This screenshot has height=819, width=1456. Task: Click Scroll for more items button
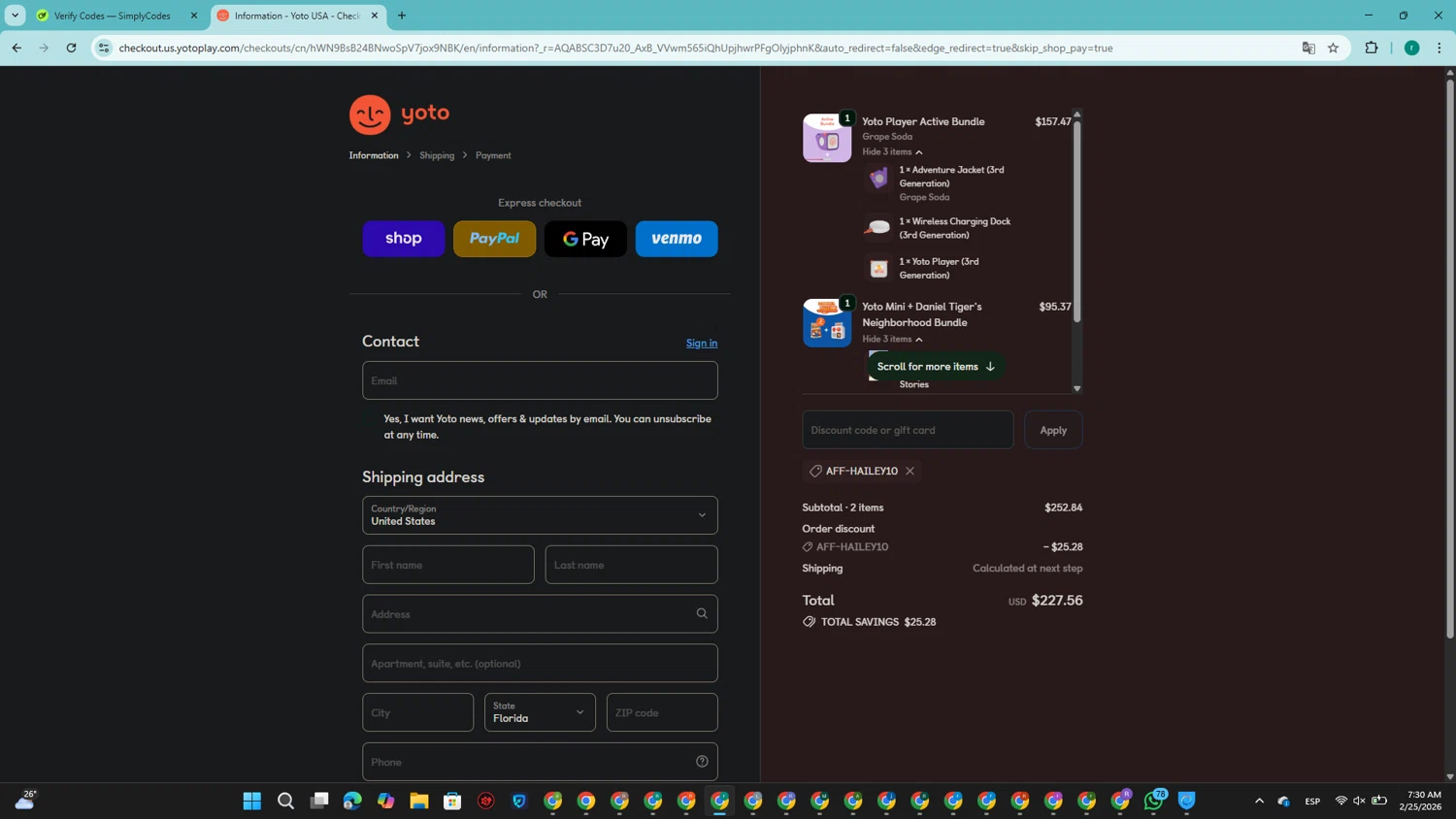click(936, 366)
